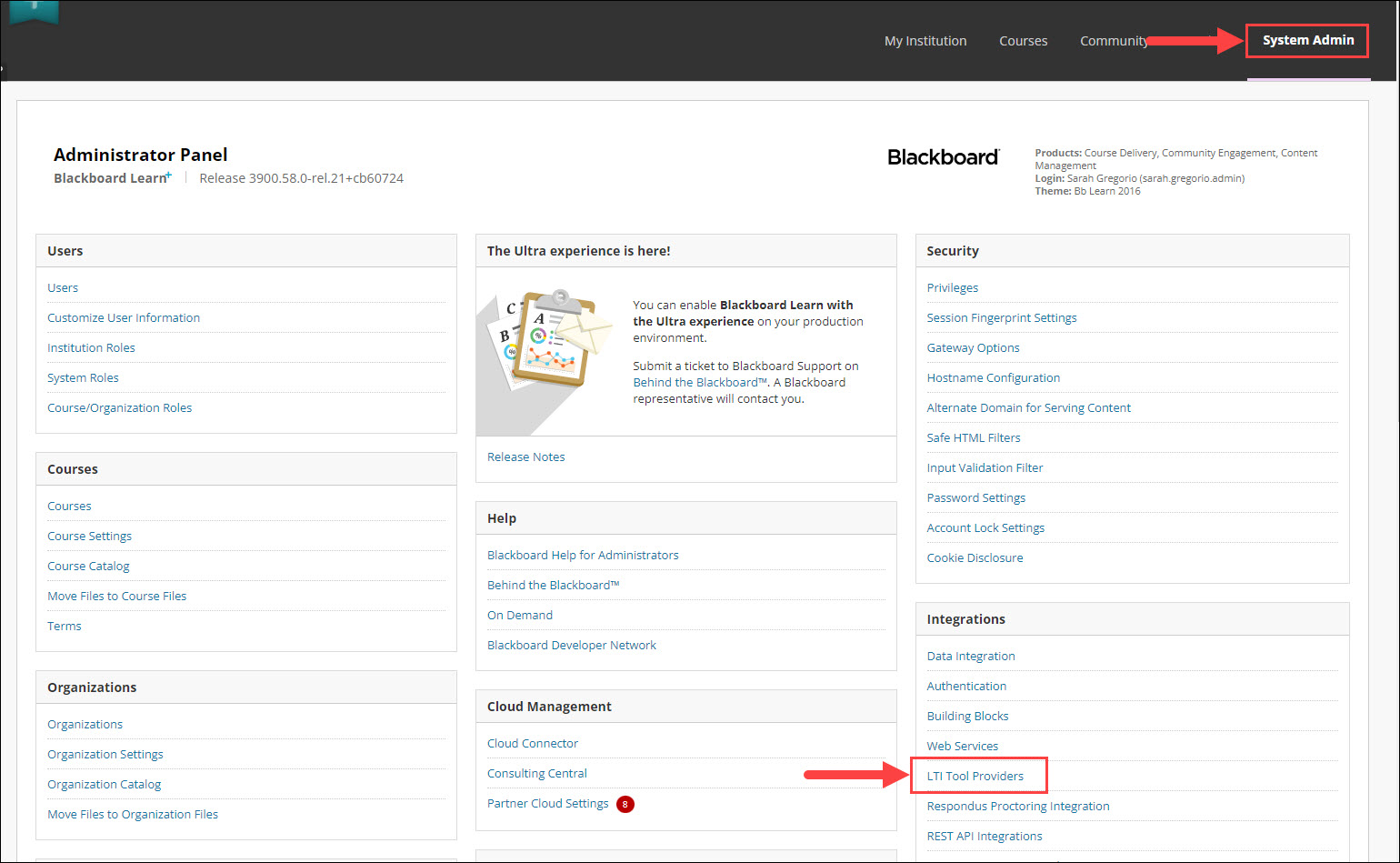Click the Theme: Bb Learn 2016 text
This screenshot has width=1400, height=863.
pyautogui.click(x=1087, y=191)
